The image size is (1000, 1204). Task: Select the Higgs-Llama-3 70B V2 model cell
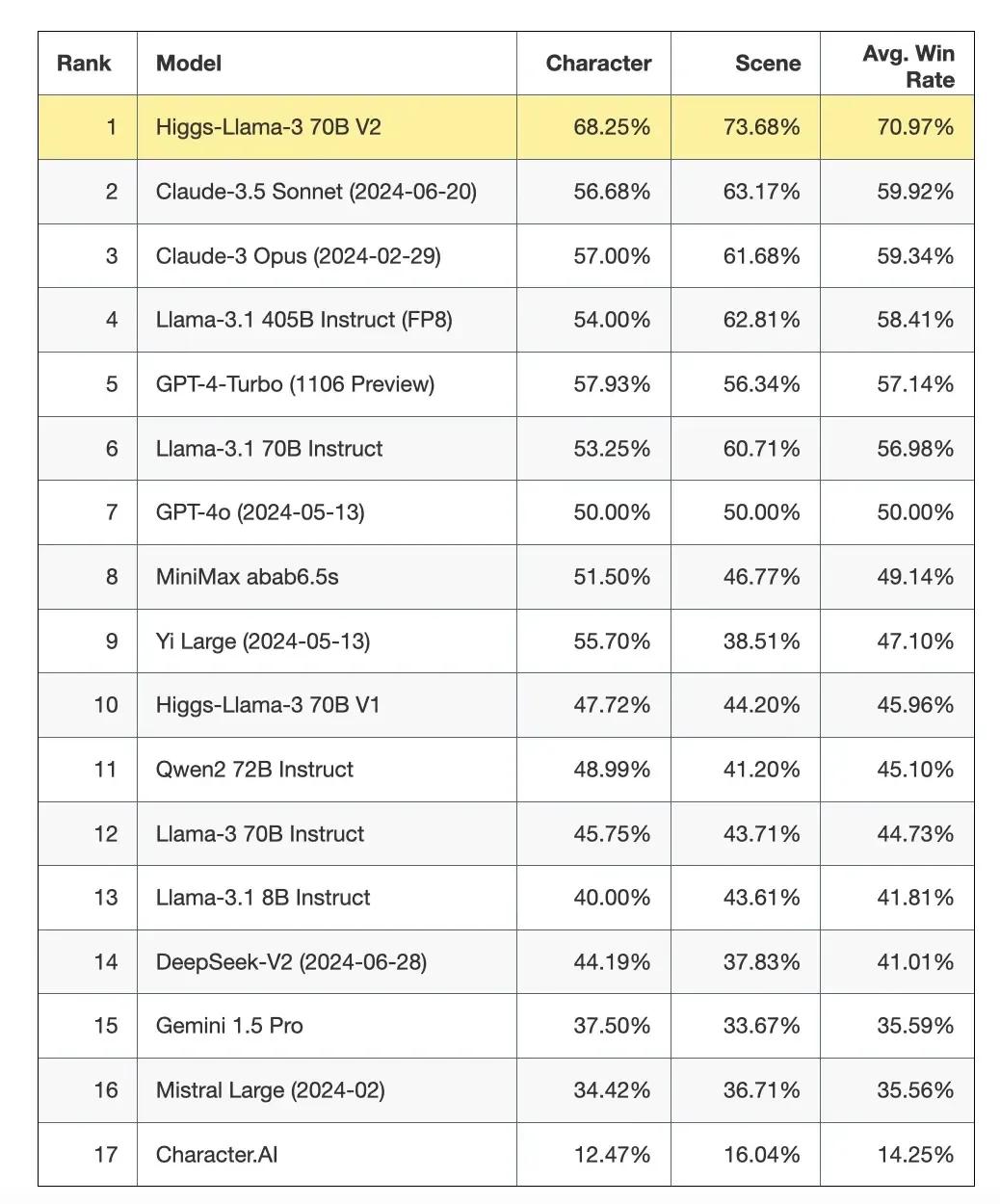coord(269,127)
